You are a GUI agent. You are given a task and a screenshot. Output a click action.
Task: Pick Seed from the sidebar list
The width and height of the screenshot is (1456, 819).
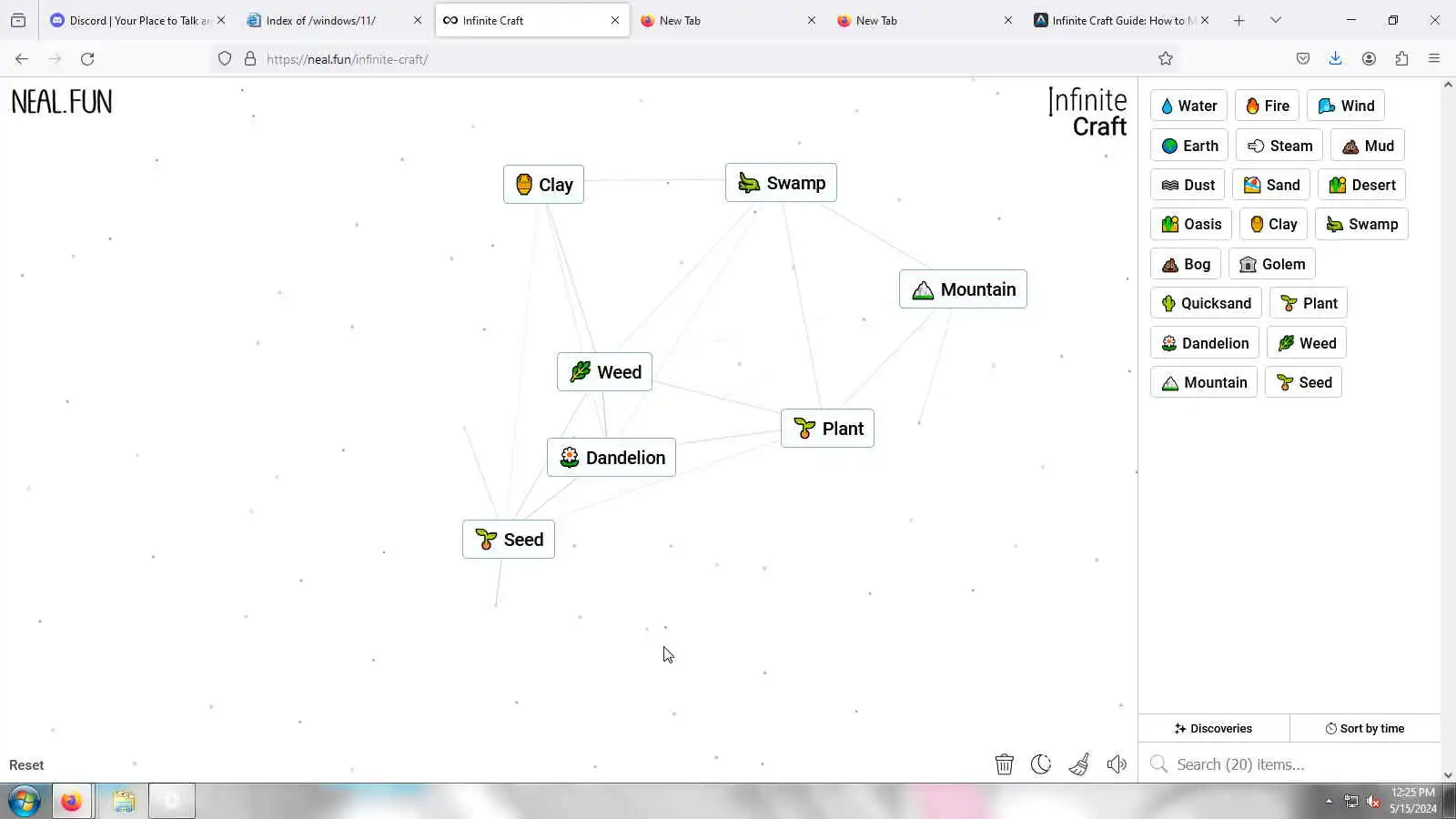[x=1303, y=382]
